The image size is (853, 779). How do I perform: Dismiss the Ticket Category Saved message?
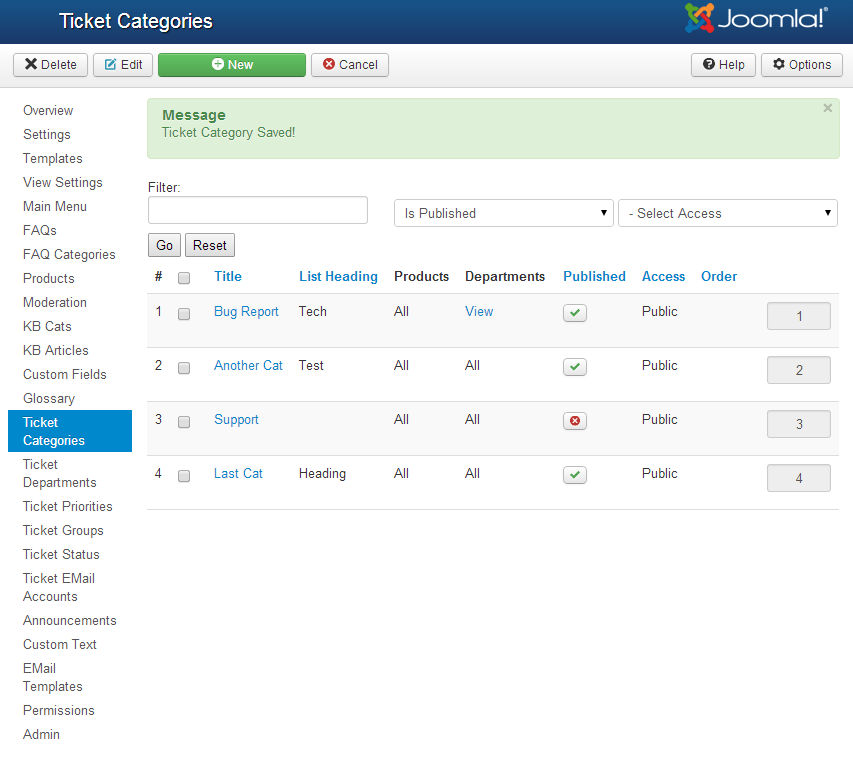coord(827,108)
